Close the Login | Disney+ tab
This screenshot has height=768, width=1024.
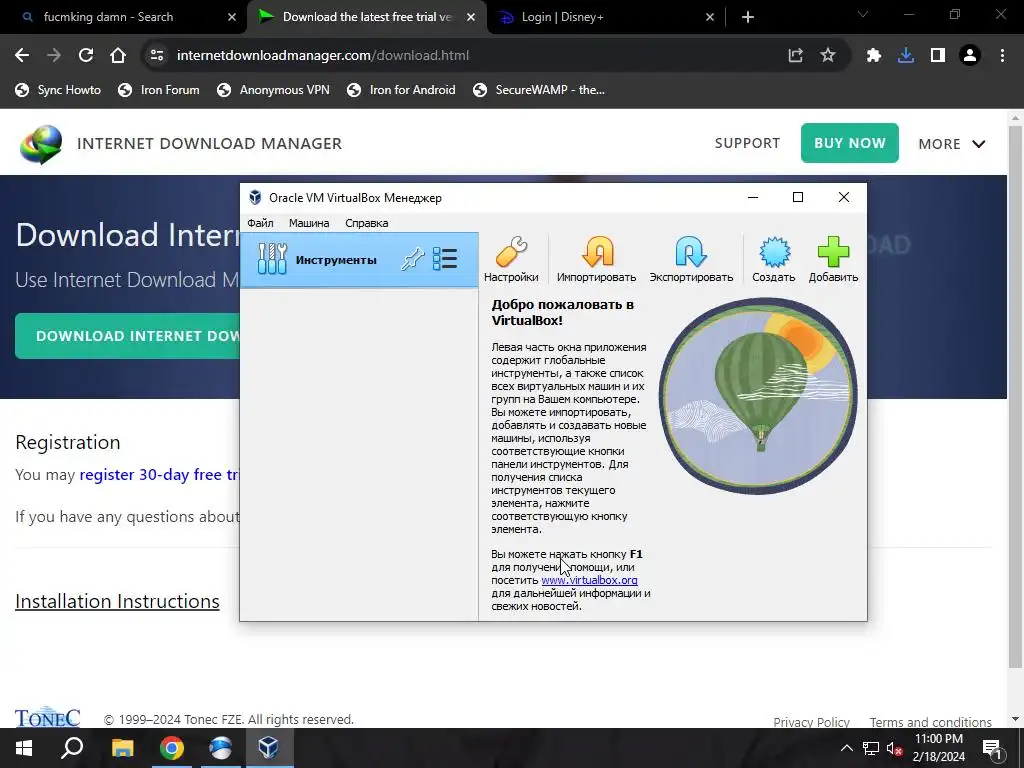click(x=710, y=18)
